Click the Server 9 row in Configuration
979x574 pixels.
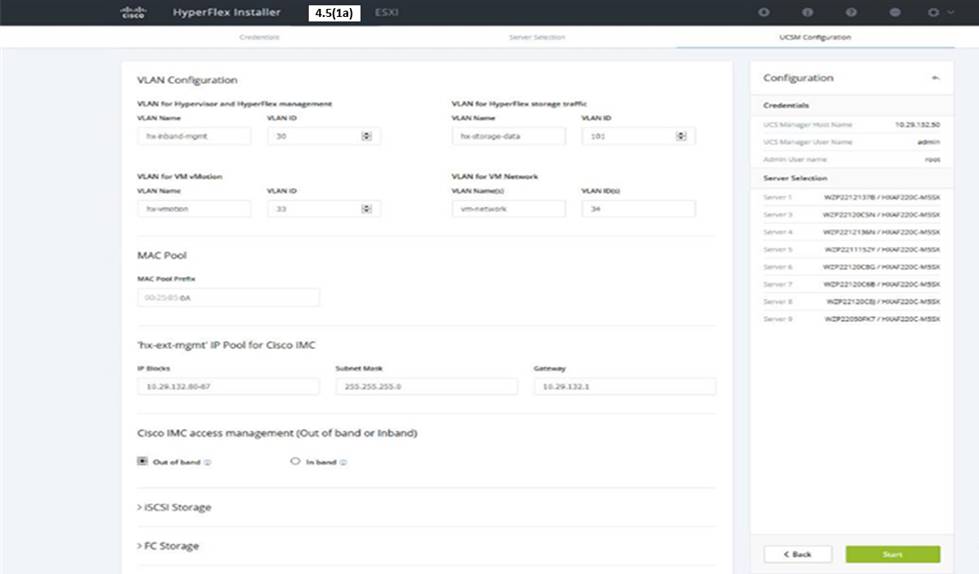point(852,319)
